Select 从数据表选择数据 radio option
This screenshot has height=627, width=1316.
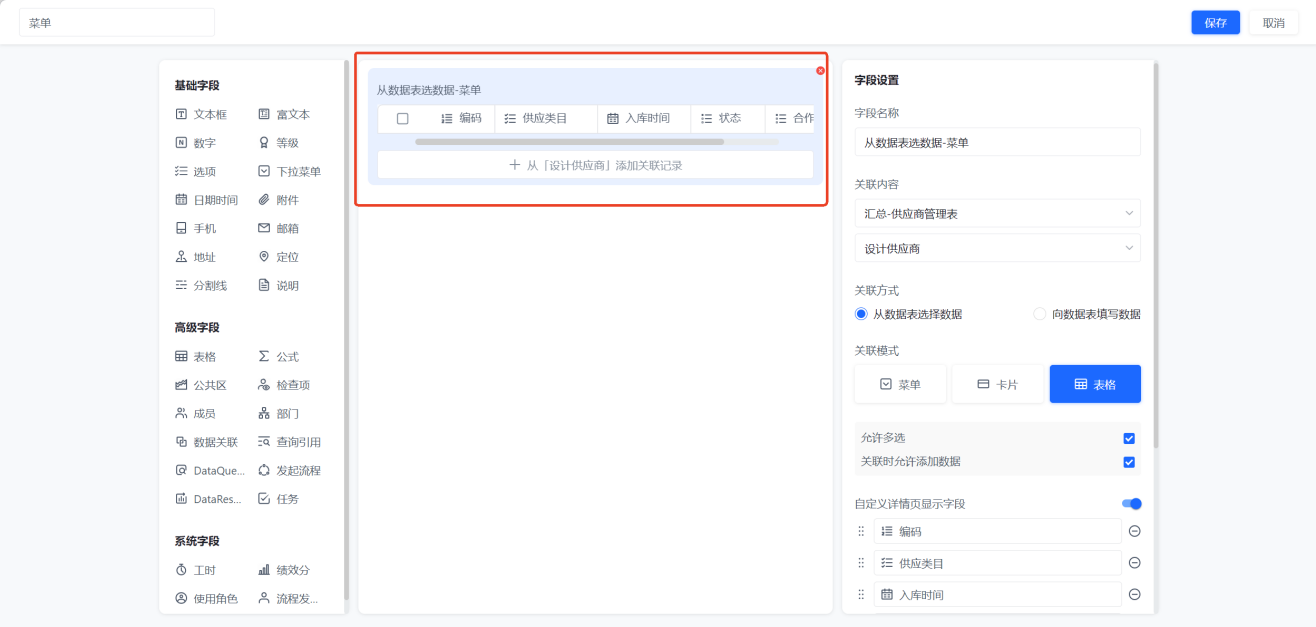[x=908, y=314]
